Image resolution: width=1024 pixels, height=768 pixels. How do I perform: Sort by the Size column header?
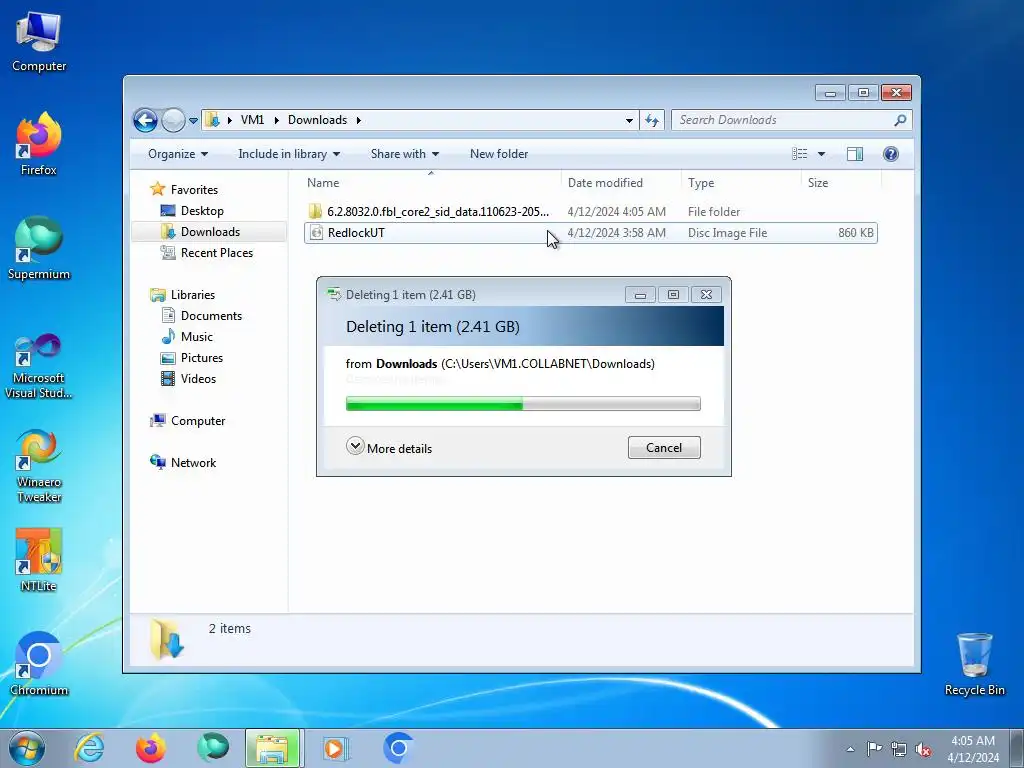[x=840, y=183]
